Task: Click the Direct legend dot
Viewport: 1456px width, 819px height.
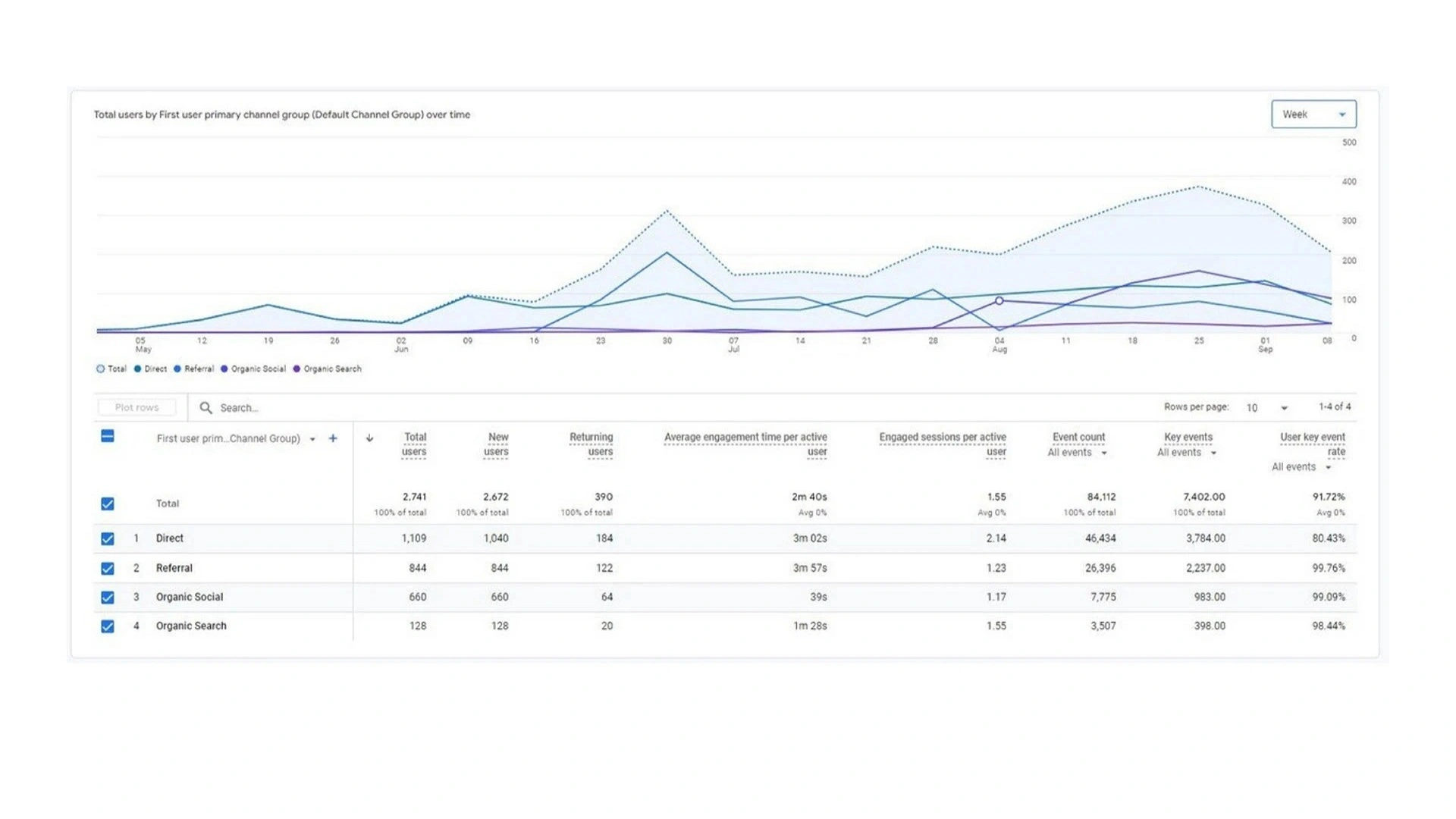Action: coord(138,369)
